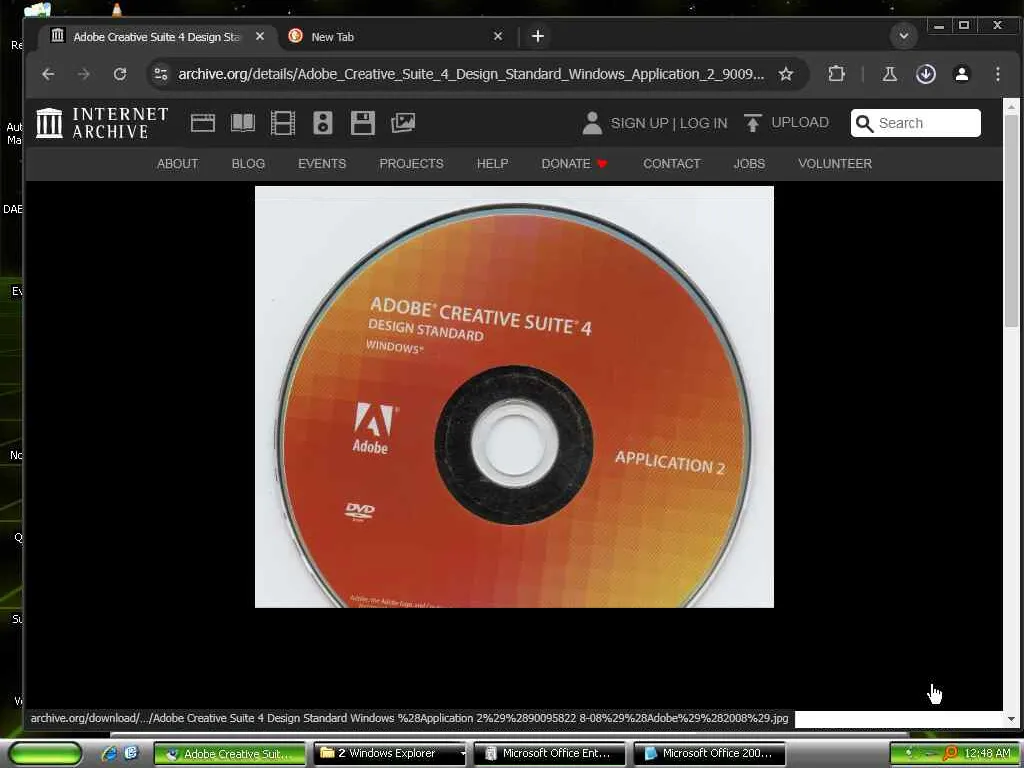The width and height of the screenshot is (1024, 768).
Task: Switch to Adobe Creative Suit... taskbar button
Action: 229,754
